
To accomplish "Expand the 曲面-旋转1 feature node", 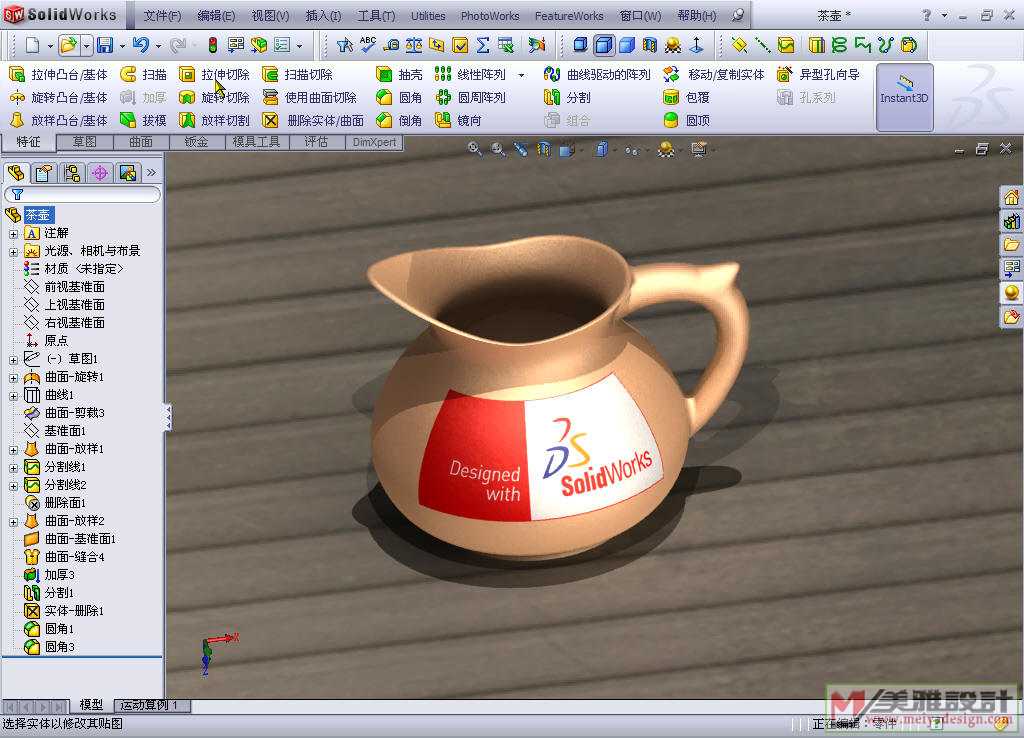I will 13,377.
